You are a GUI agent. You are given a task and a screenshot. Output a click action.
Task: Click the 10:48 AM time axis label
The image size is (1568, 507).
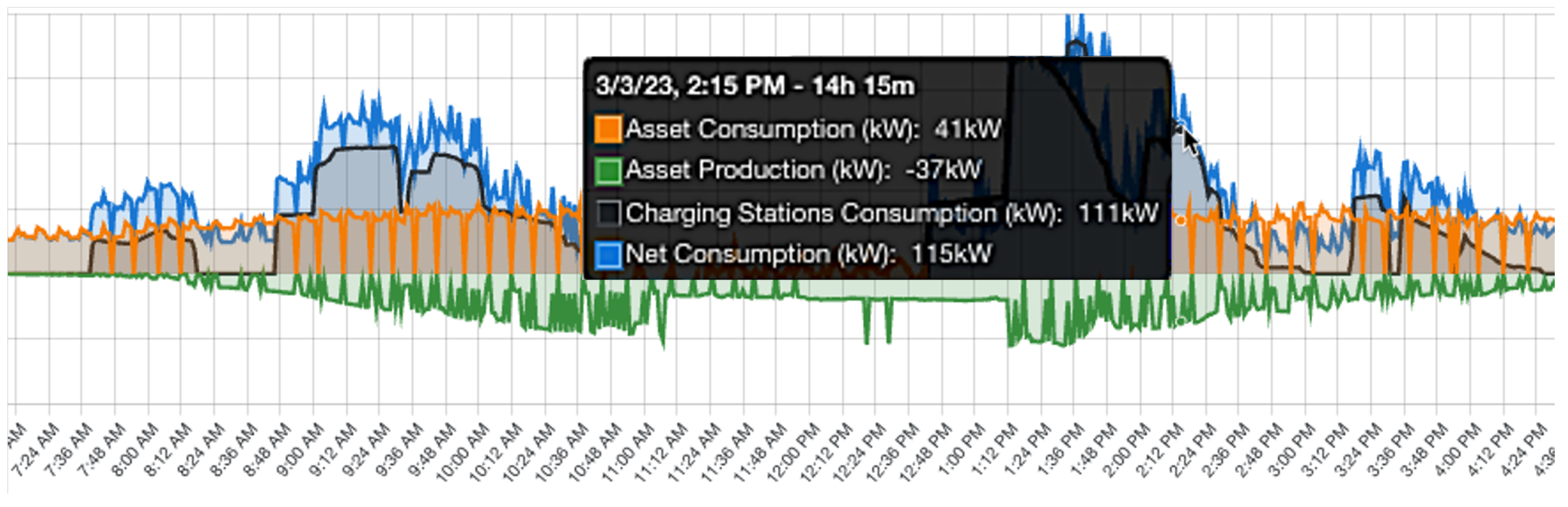click(x=594, y=451)
